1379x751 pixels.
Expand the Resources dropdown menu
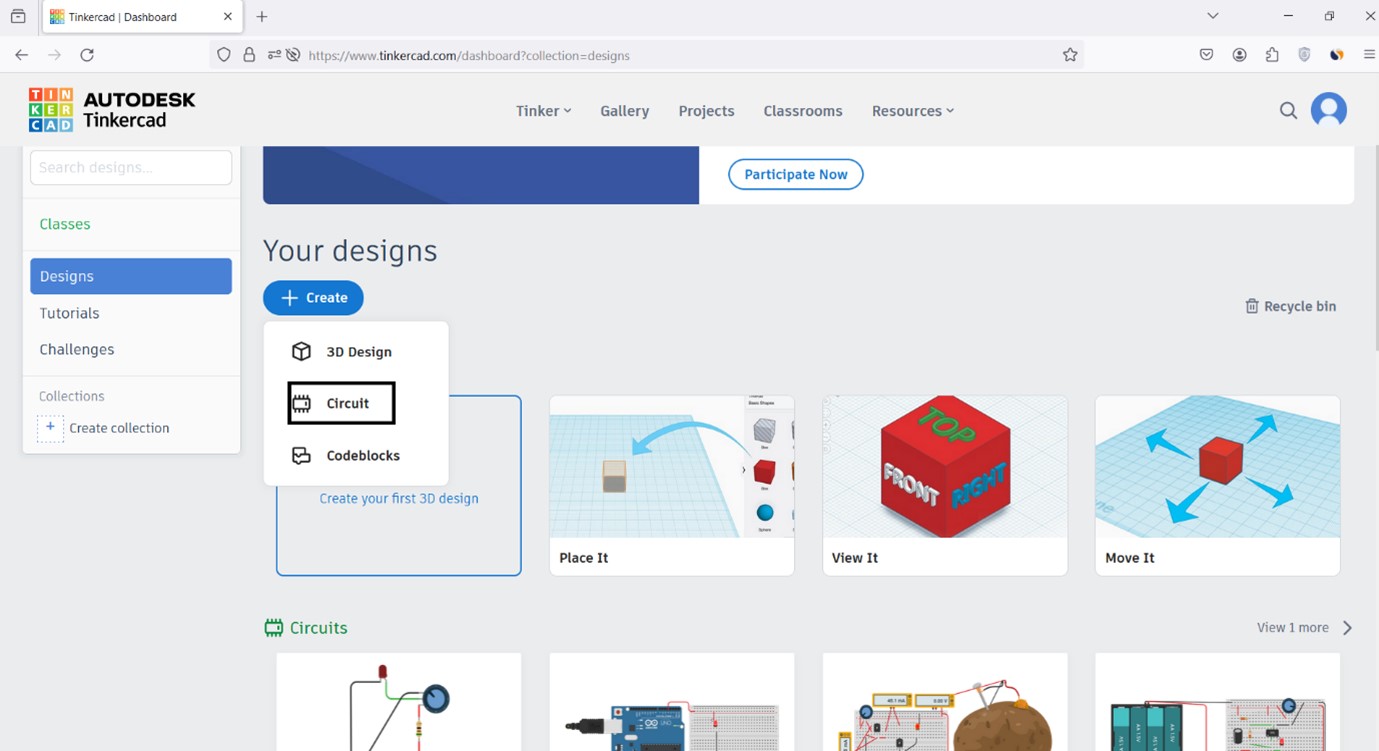913,111
